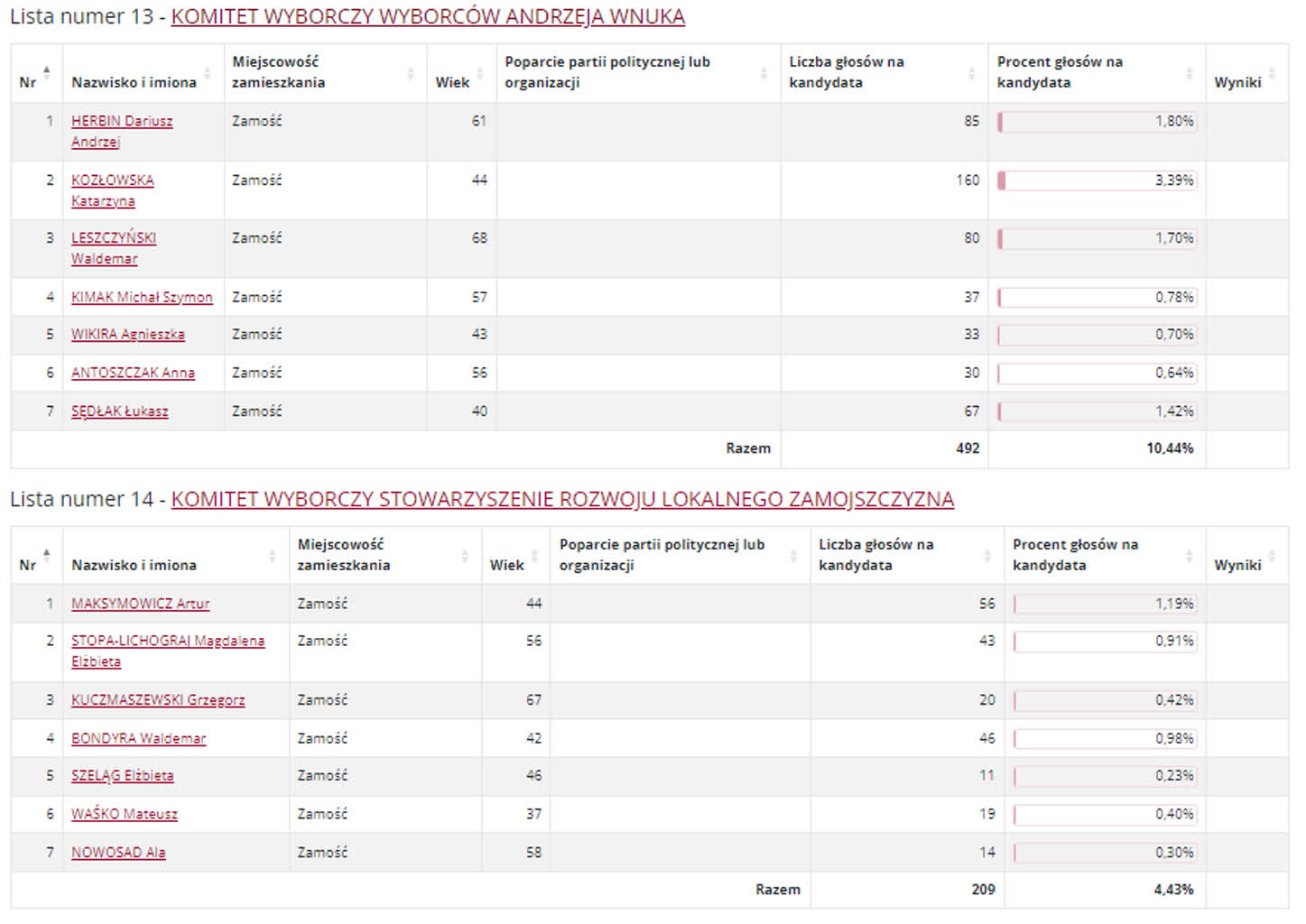This screenshot has width=1306, height=924.
Task: Click List 14 Procent głosów sort icon
Action: coord(1190,556)
